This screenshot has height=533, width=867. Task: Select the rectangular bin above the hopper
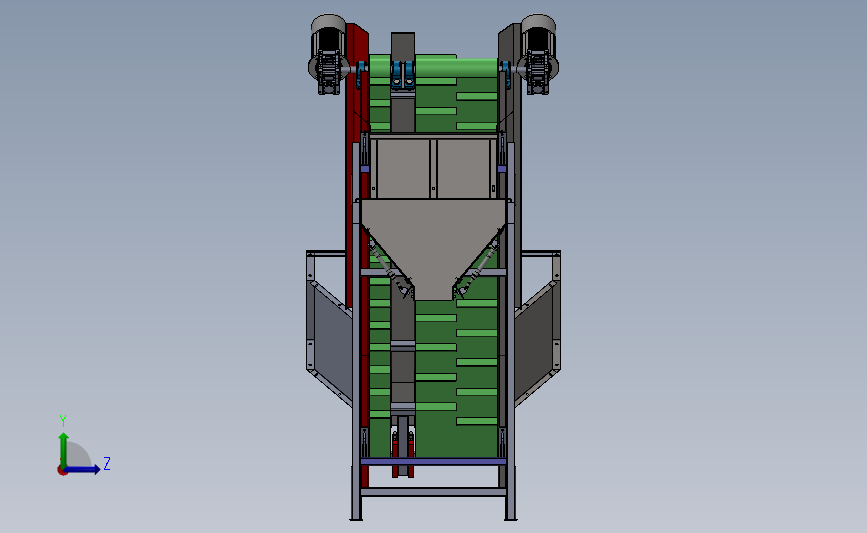[x=434, y=168]
